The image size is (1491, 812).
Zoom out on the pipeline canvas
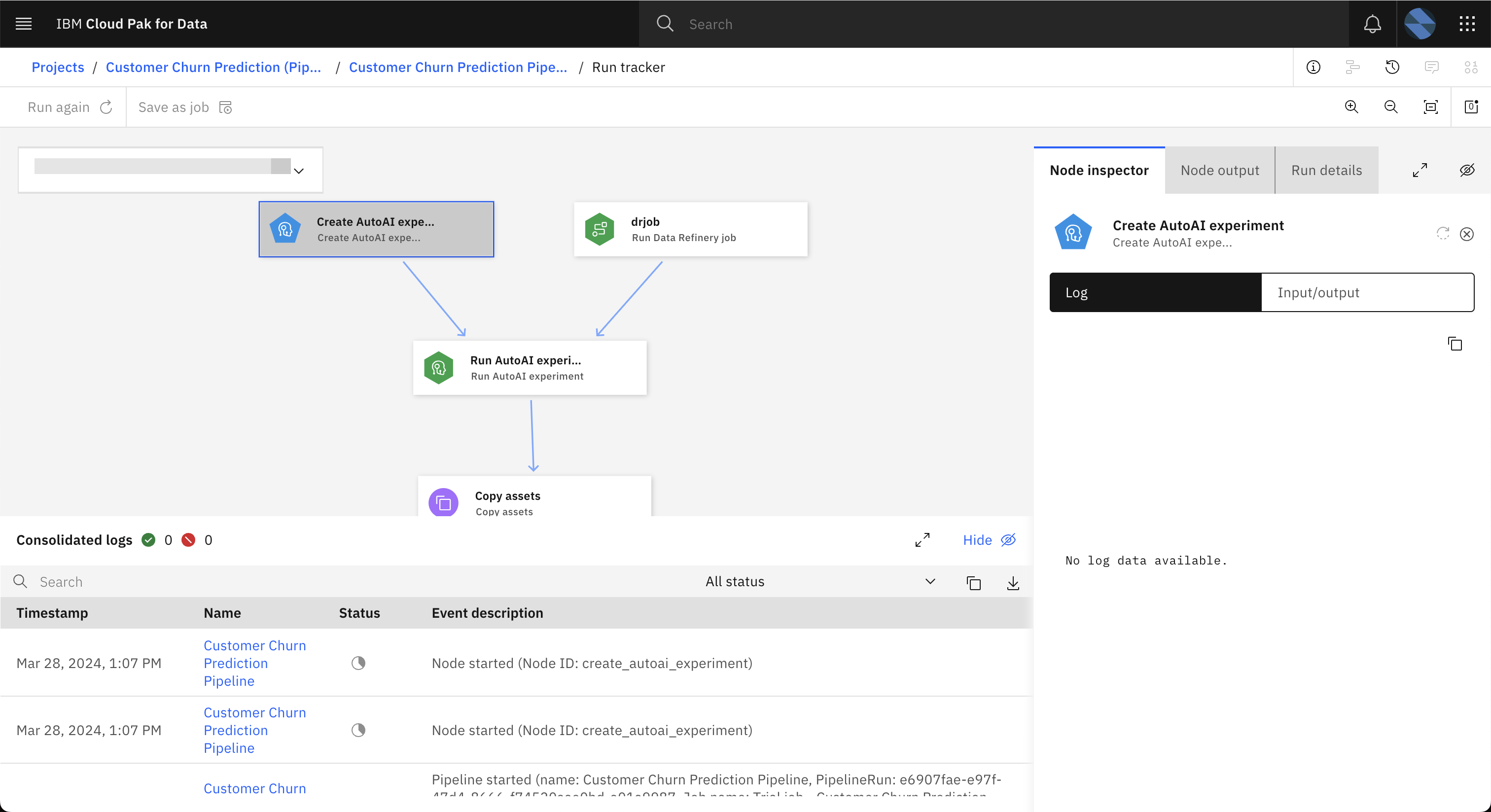pyautogui.click(x=1391, y=107)
